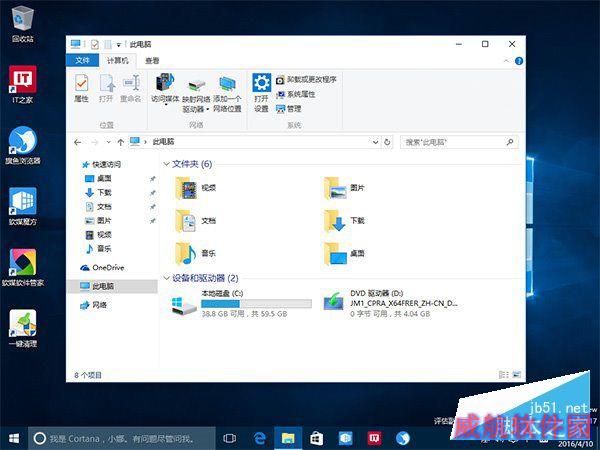Click the Access media (访问媒体) icon
Screen dimensions: 600x450
pos(165,88)
